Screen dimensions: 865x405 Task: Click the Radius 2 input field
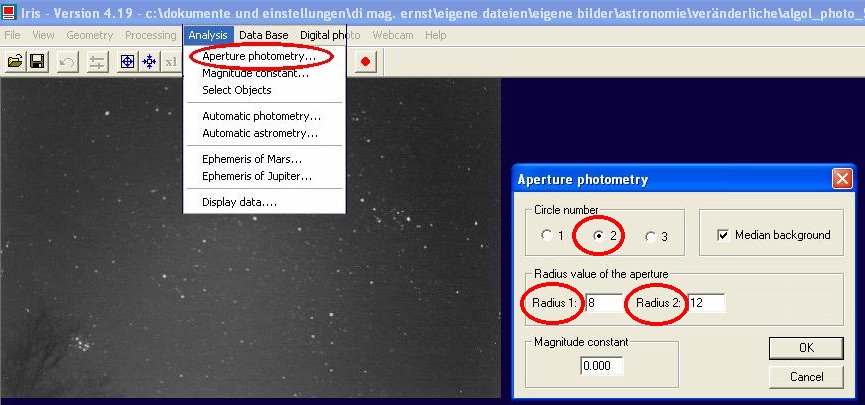706,303
